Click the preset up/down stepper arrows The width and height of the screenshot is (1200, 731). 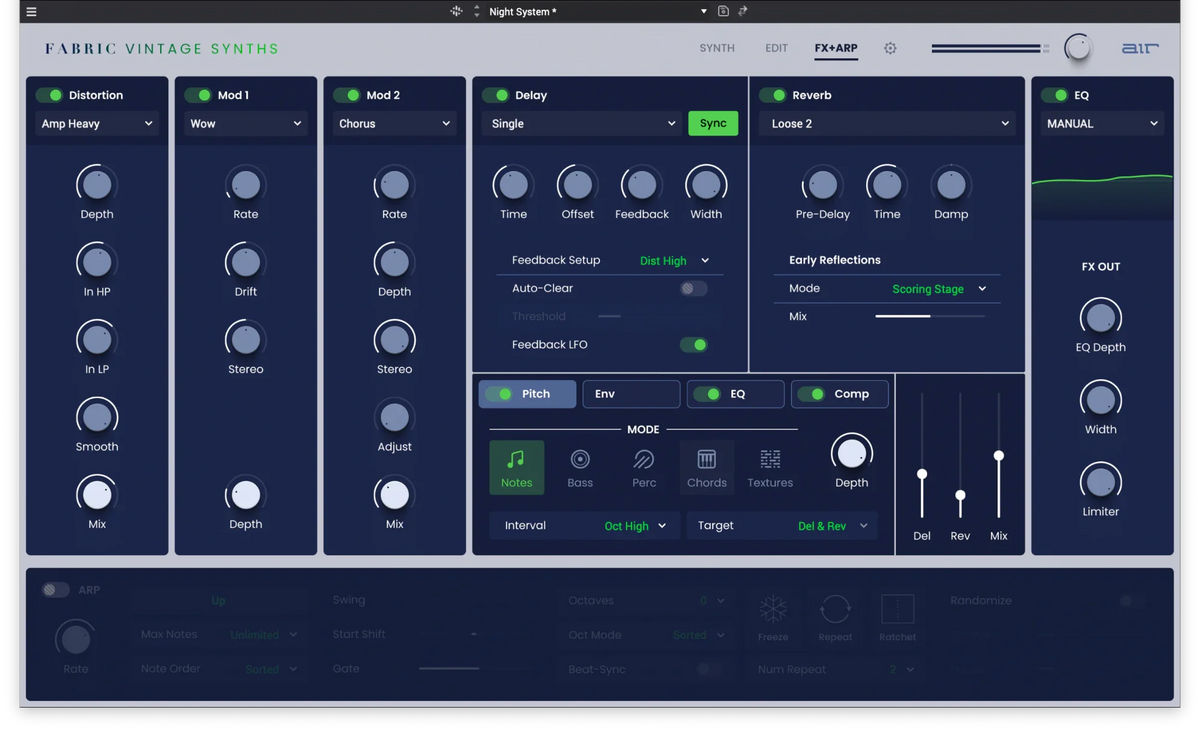(476, 11)
